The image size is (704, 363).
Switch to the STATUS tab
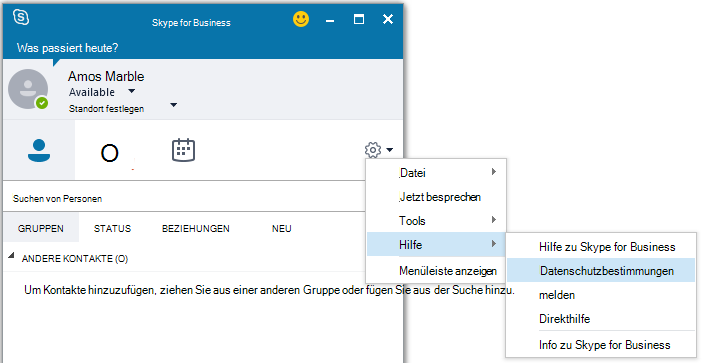pyautogui.click(x=112, y=229)
